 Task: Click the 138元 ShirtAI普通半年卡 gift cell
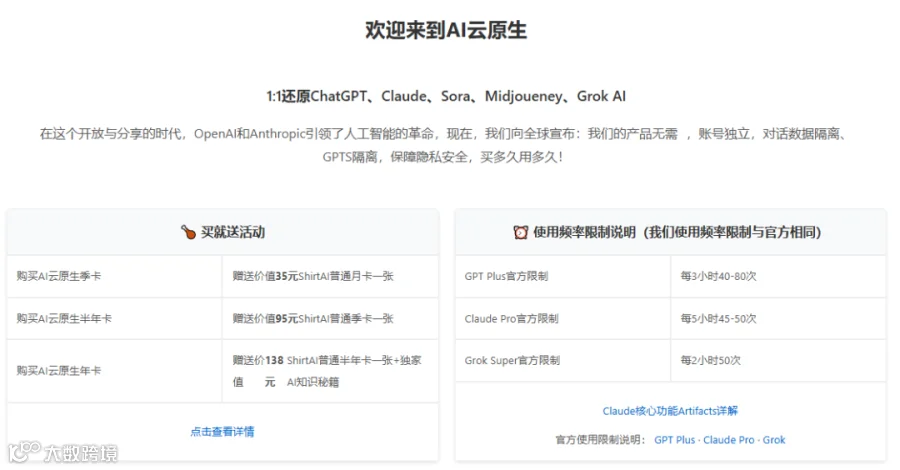(x=330, y=371)
